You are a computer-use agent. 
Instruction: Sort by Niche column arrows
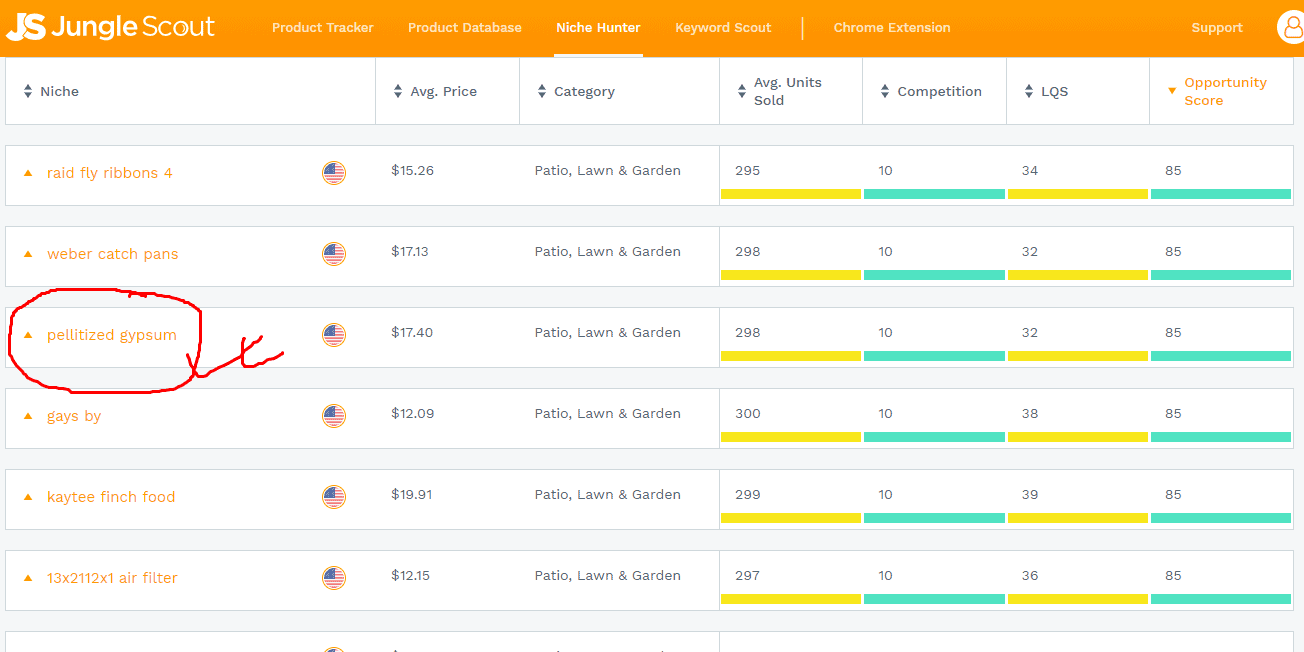coord(28,91)
